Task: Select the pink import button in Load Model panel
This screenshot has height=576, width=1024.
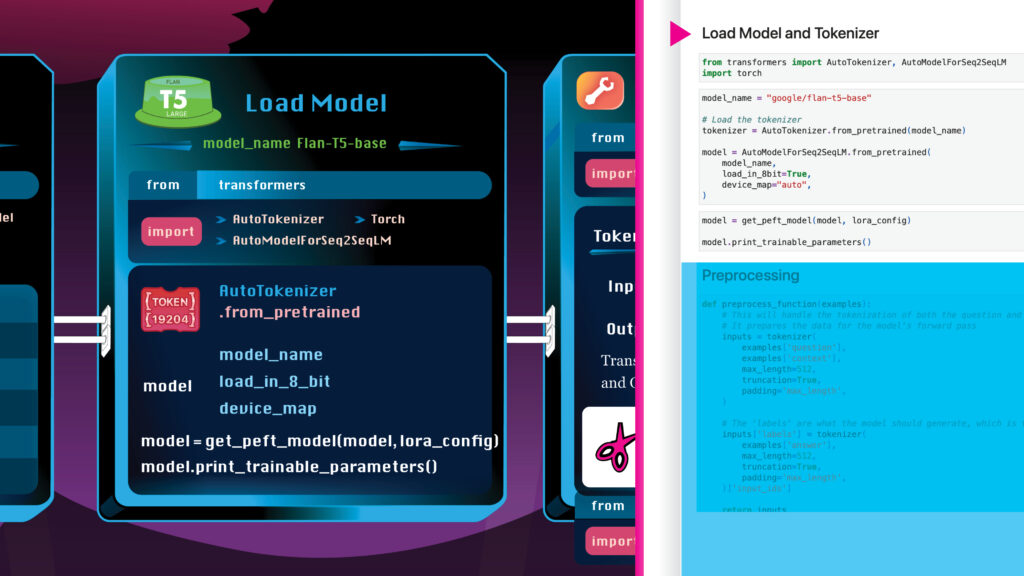Action: (171, 232)
